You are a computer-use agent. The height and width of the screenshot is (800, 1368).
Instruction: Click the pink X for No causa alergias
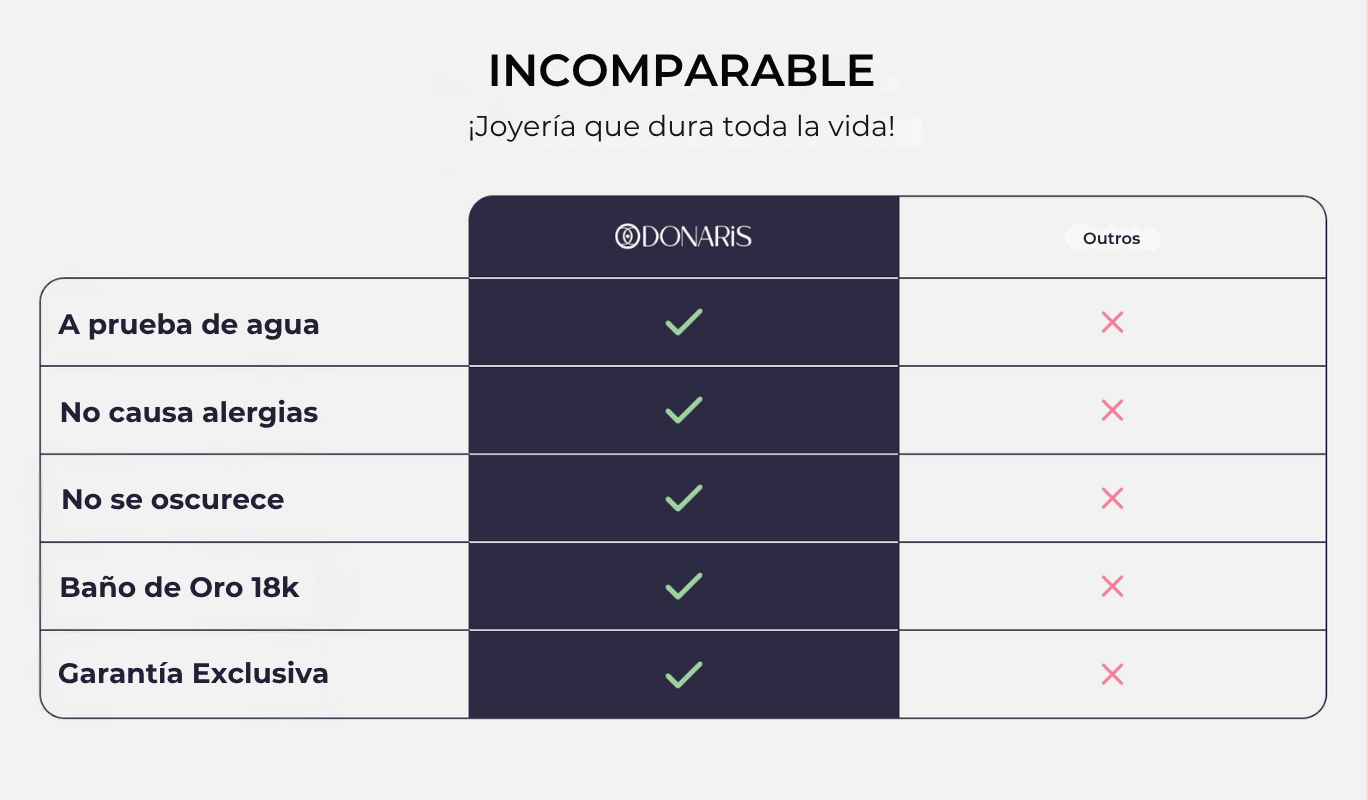pyautogui.click(x=1112, y=410)
